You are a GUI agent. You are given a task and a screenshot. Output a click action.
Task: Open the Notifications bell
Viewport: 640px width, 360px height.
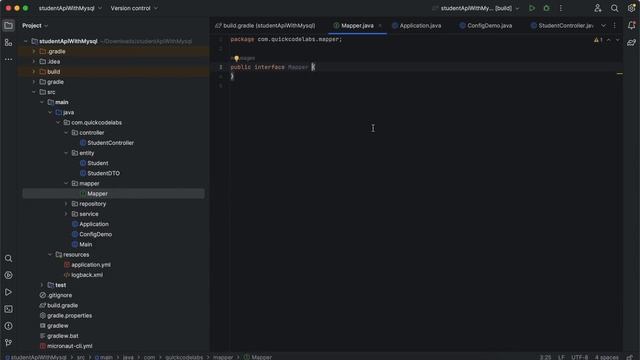[631, 26]
